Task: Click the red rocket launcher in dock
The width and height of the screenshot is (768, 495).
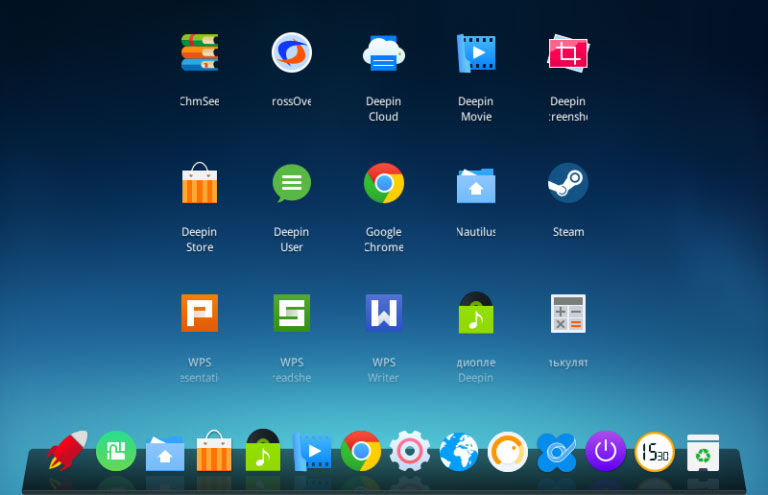Action: 67,450
